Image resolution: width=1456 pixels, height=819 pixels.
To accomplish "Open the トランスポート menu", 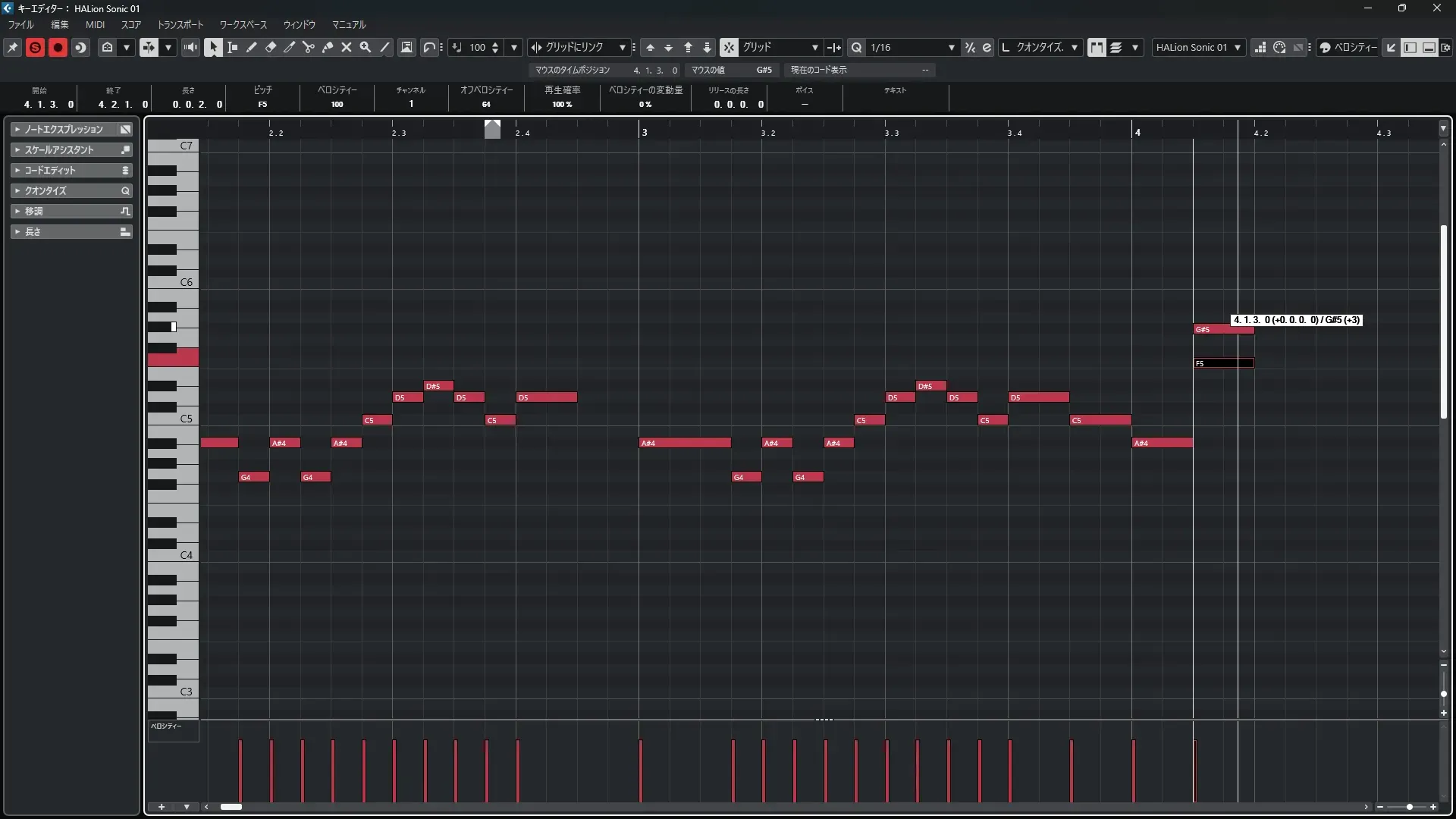I will (180, 25).
